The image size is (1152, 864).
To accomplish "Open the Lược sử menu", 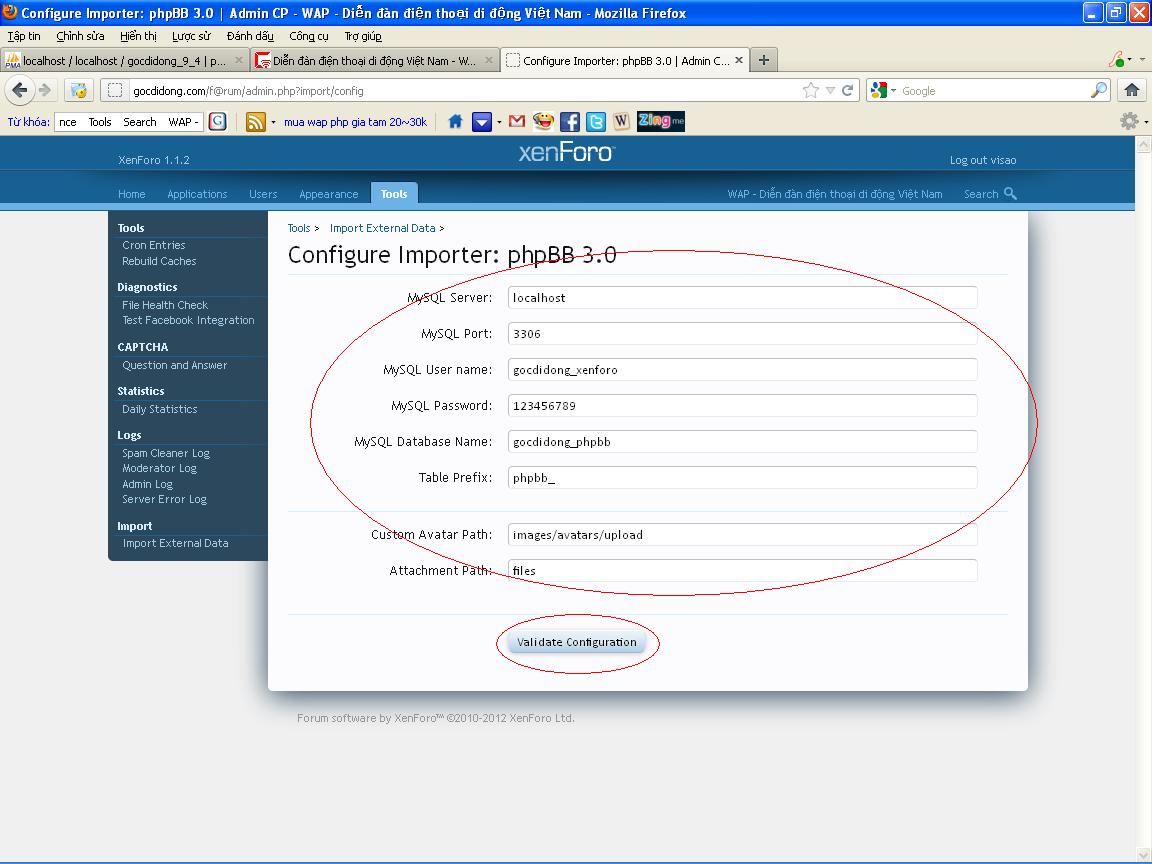I will pos(191,36).
